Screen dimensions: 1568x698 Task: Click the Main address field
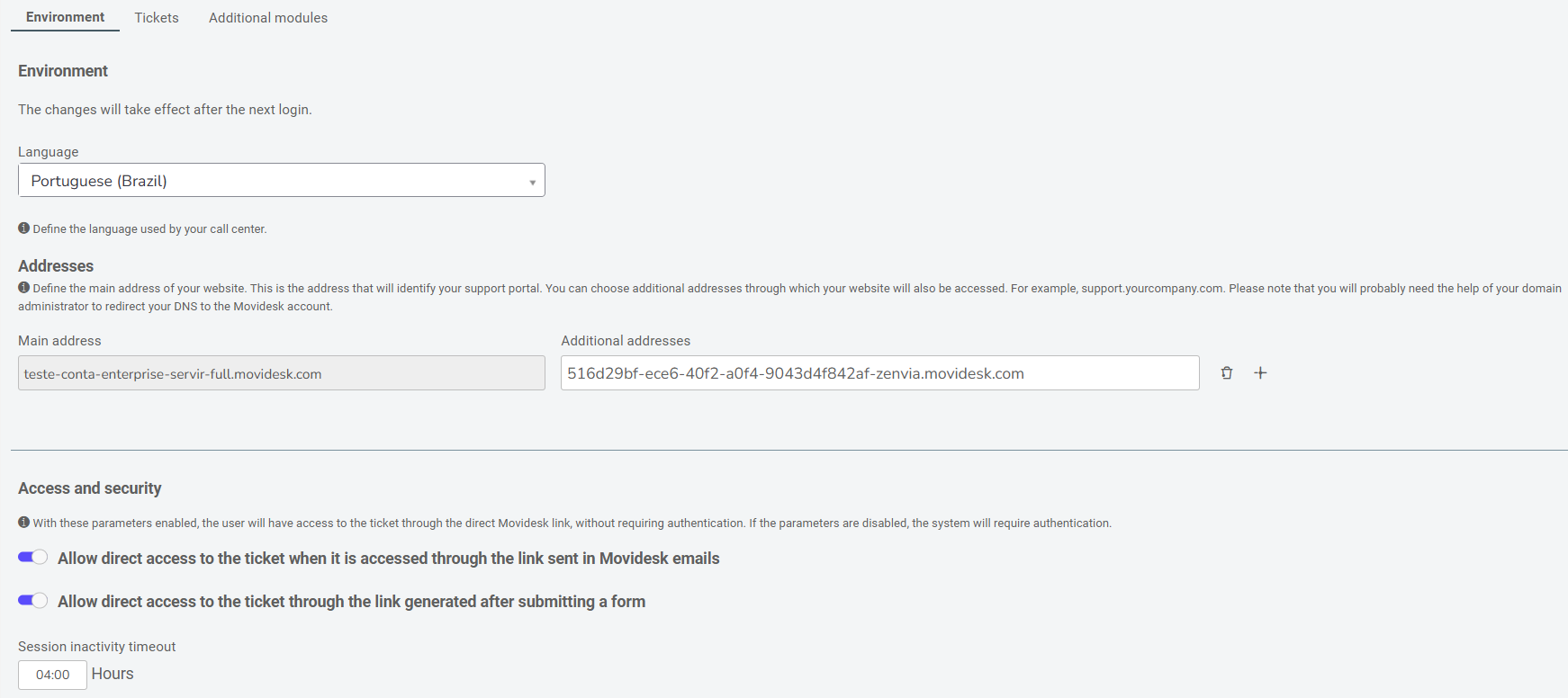[x=282, y=373]
